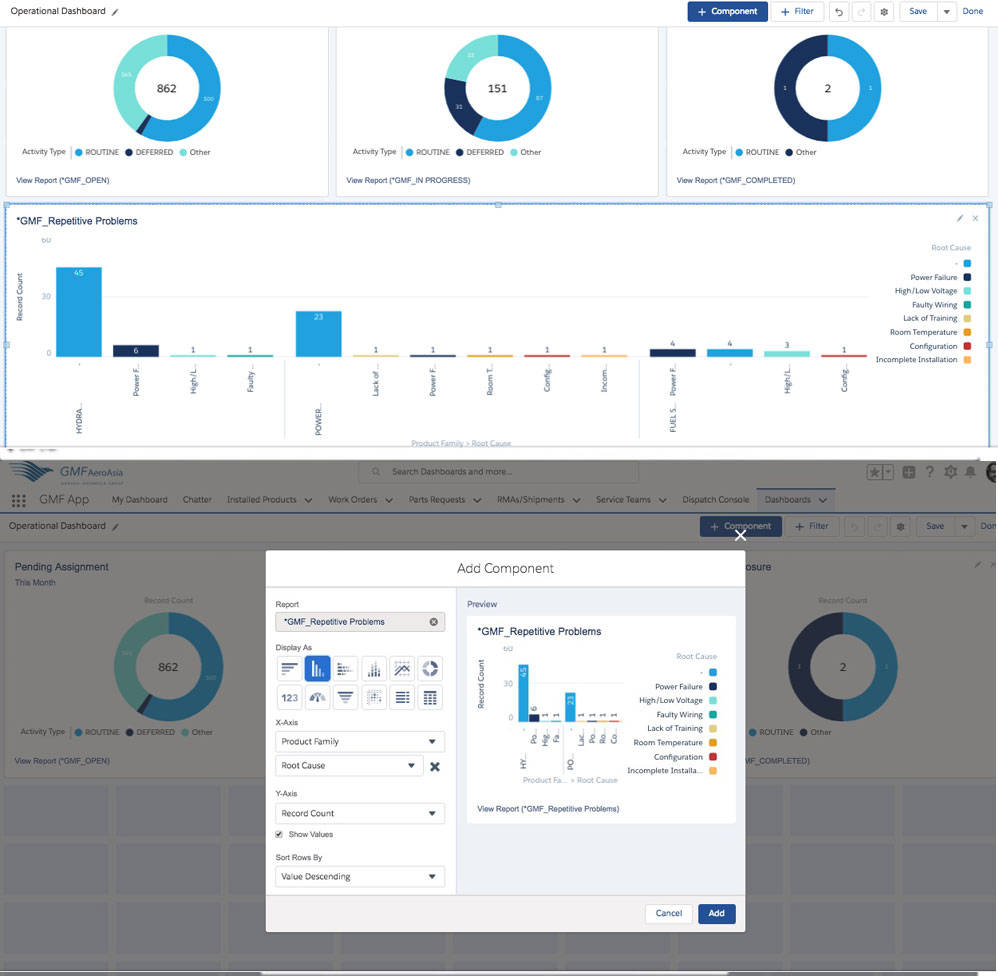Open the X-Axis Product Family dropdown

[x=359, y=741]
